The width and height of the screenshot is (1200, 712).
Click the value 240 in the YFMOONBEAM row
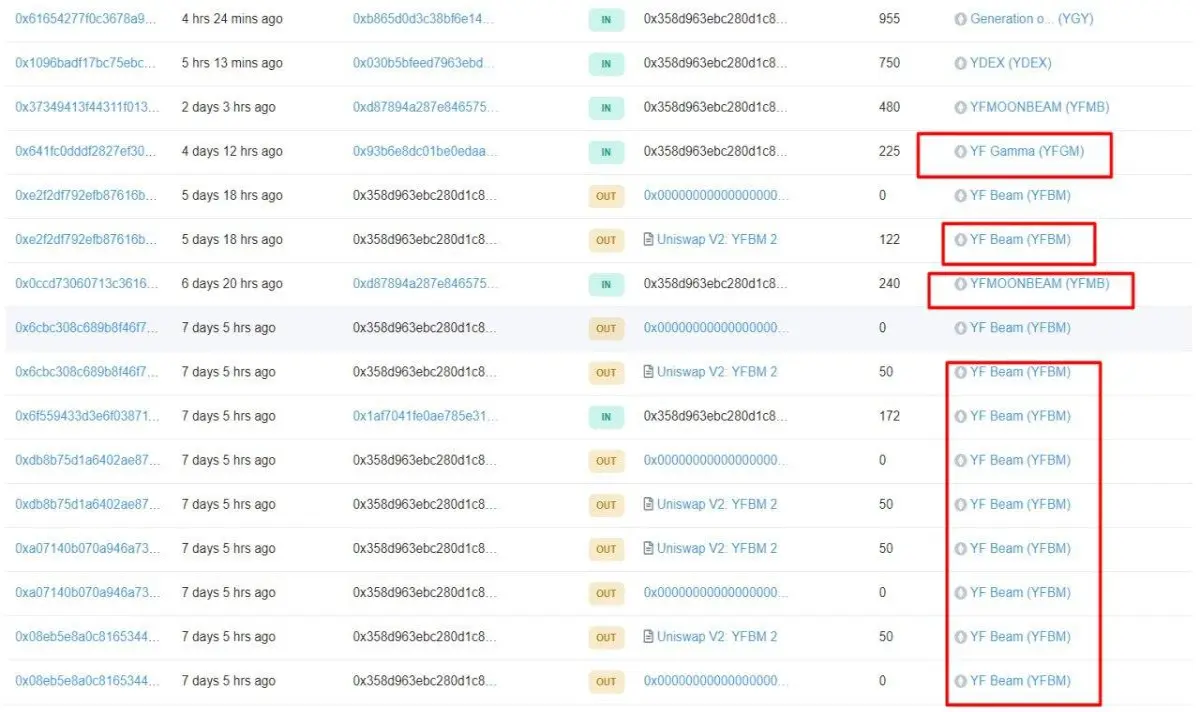click(x=889, y=283)
